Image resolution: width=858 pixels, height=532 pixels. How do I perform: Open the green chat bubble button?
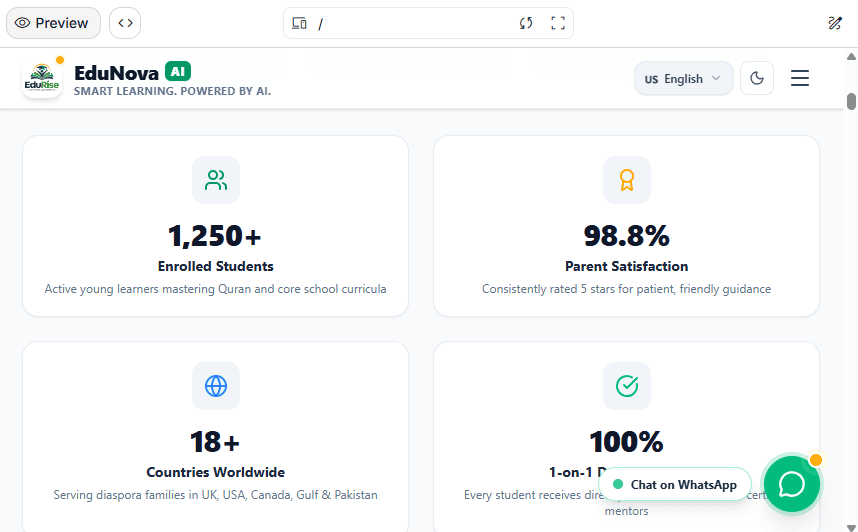(x=792, y=484)
